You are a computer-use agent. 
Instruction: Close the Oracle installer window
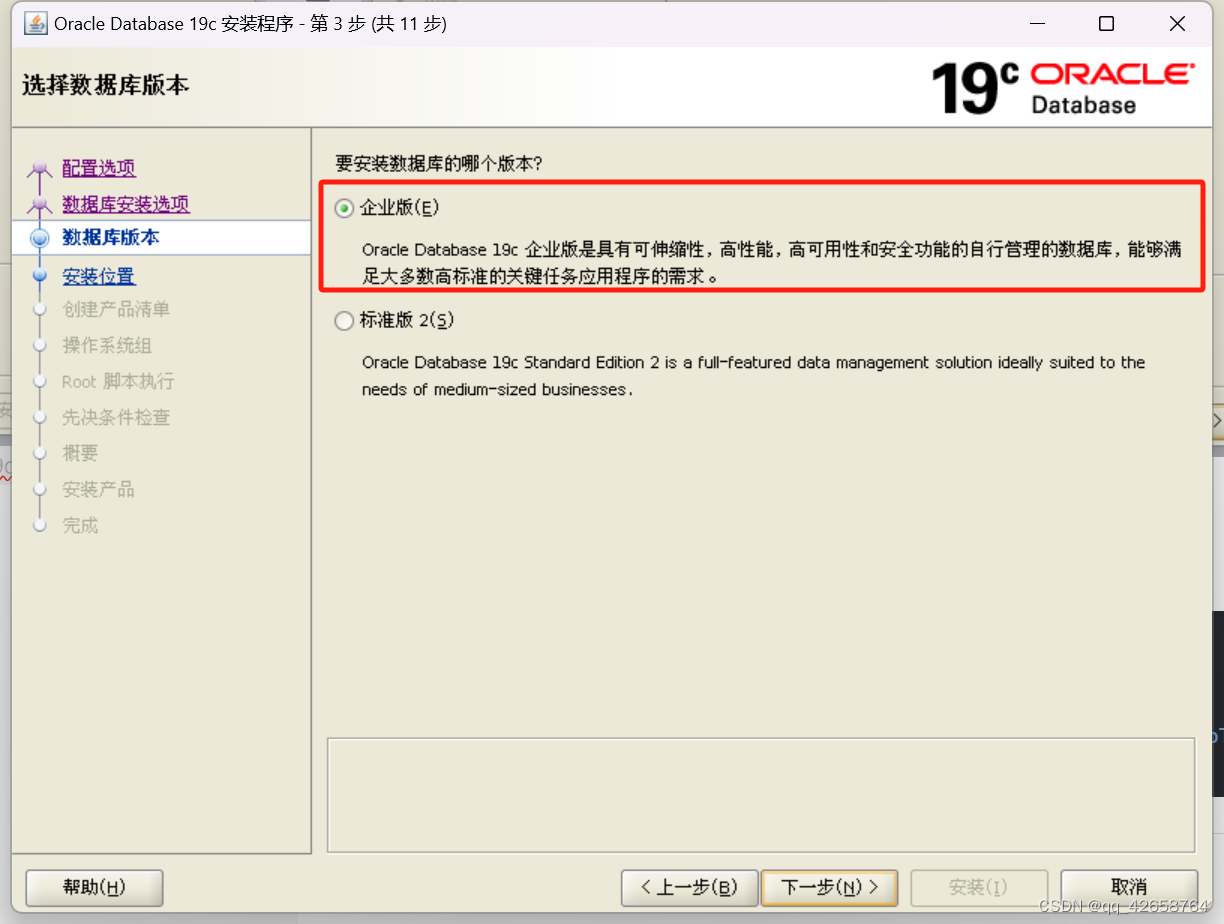click(1175, 24)
